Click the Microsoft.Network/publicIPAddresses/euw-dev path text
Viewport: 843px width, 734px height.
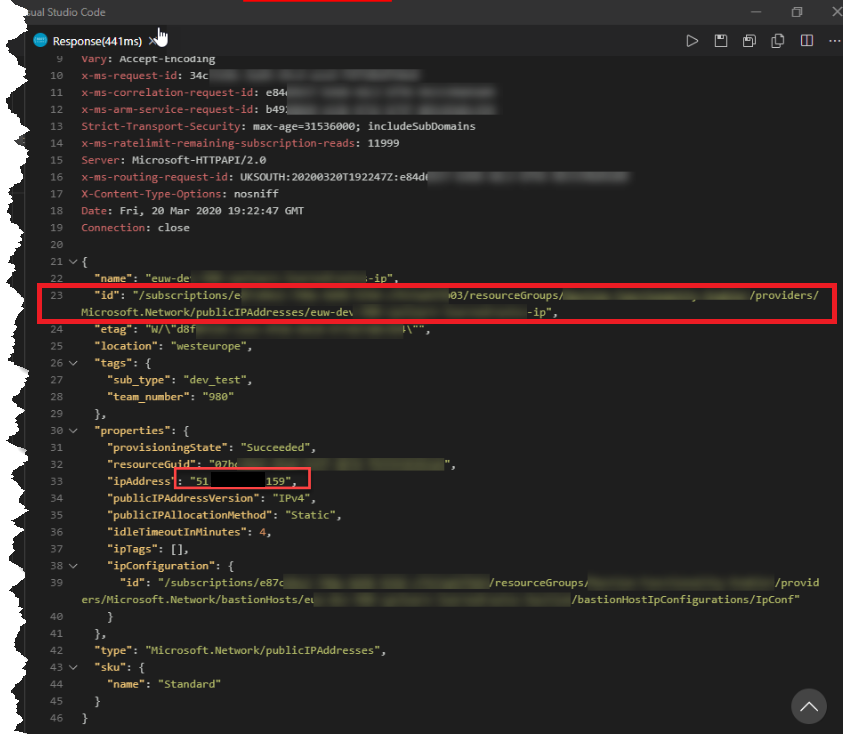pos(217,312)
